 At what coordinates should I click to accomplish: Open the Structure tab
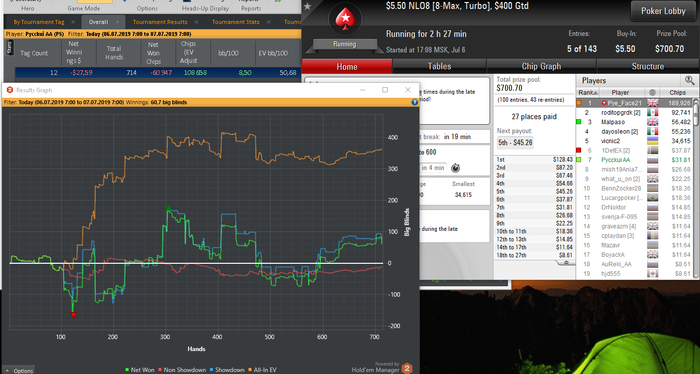(648, 66)
